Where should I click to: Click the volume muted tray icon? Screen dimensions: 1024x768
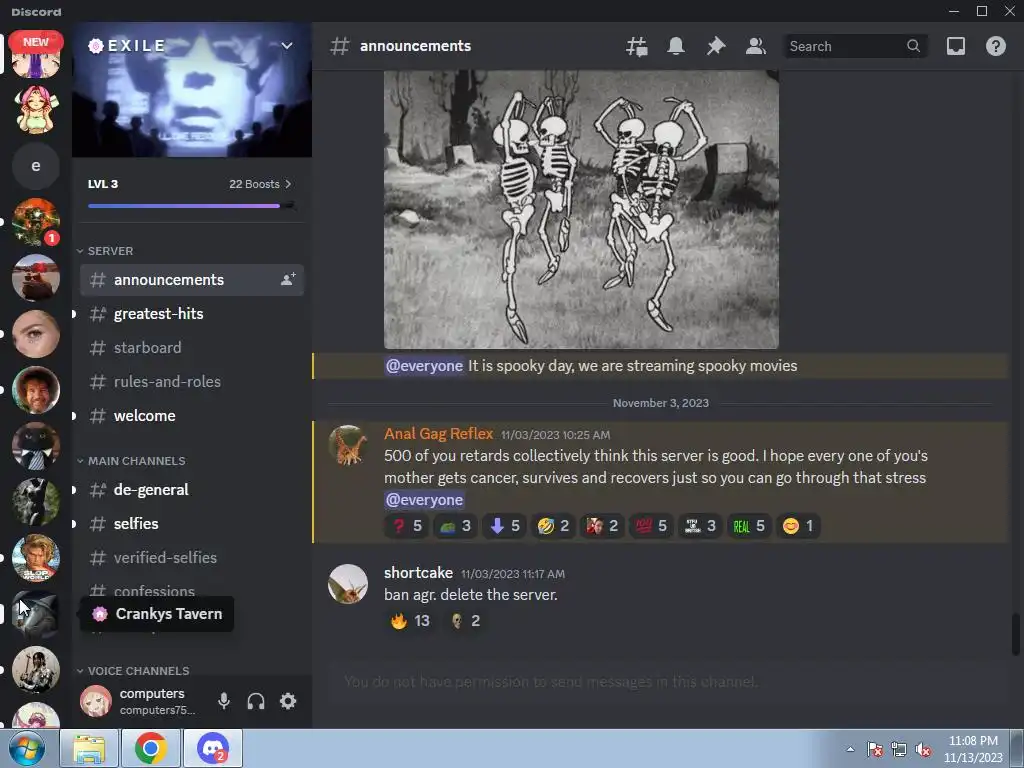pos(923,750)
